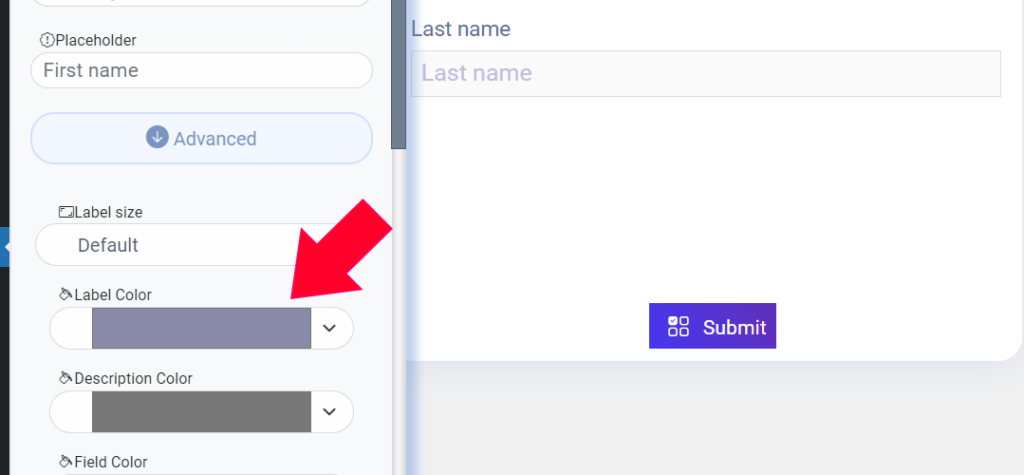Click the Label size icon
Viewport: 1024px width, 475px height.
(66, 212)
